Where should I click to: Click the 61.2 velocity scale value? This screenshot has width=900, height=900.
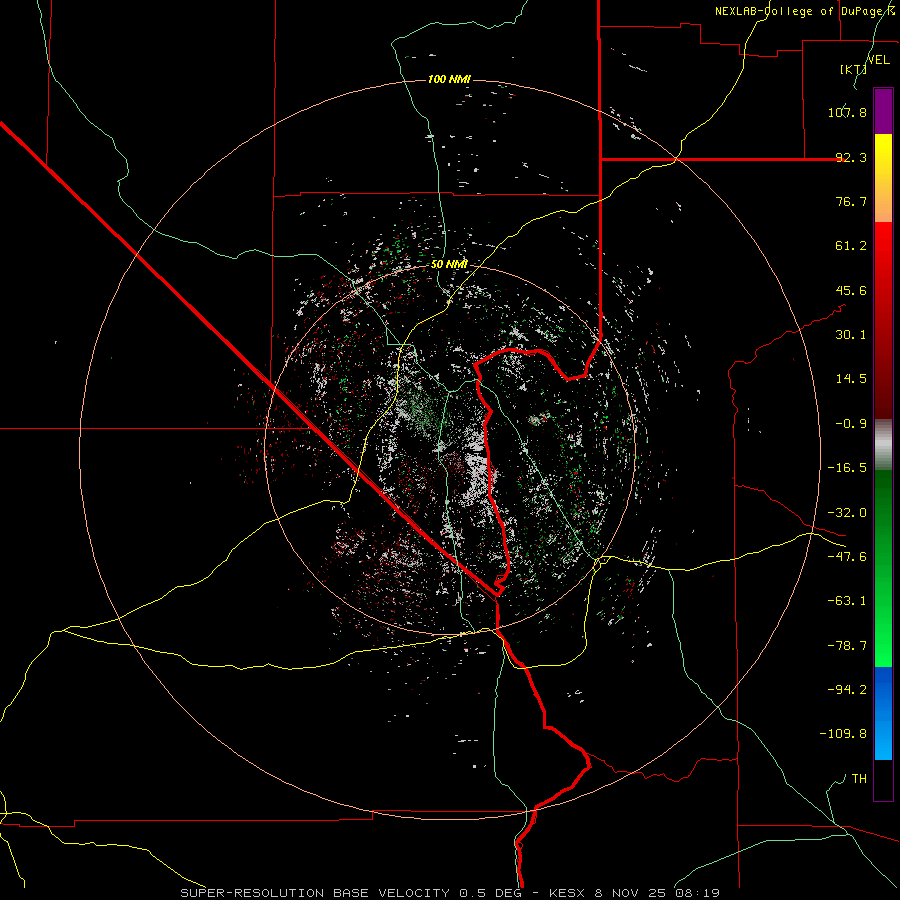pyautogui.click(x=851, y=246)
